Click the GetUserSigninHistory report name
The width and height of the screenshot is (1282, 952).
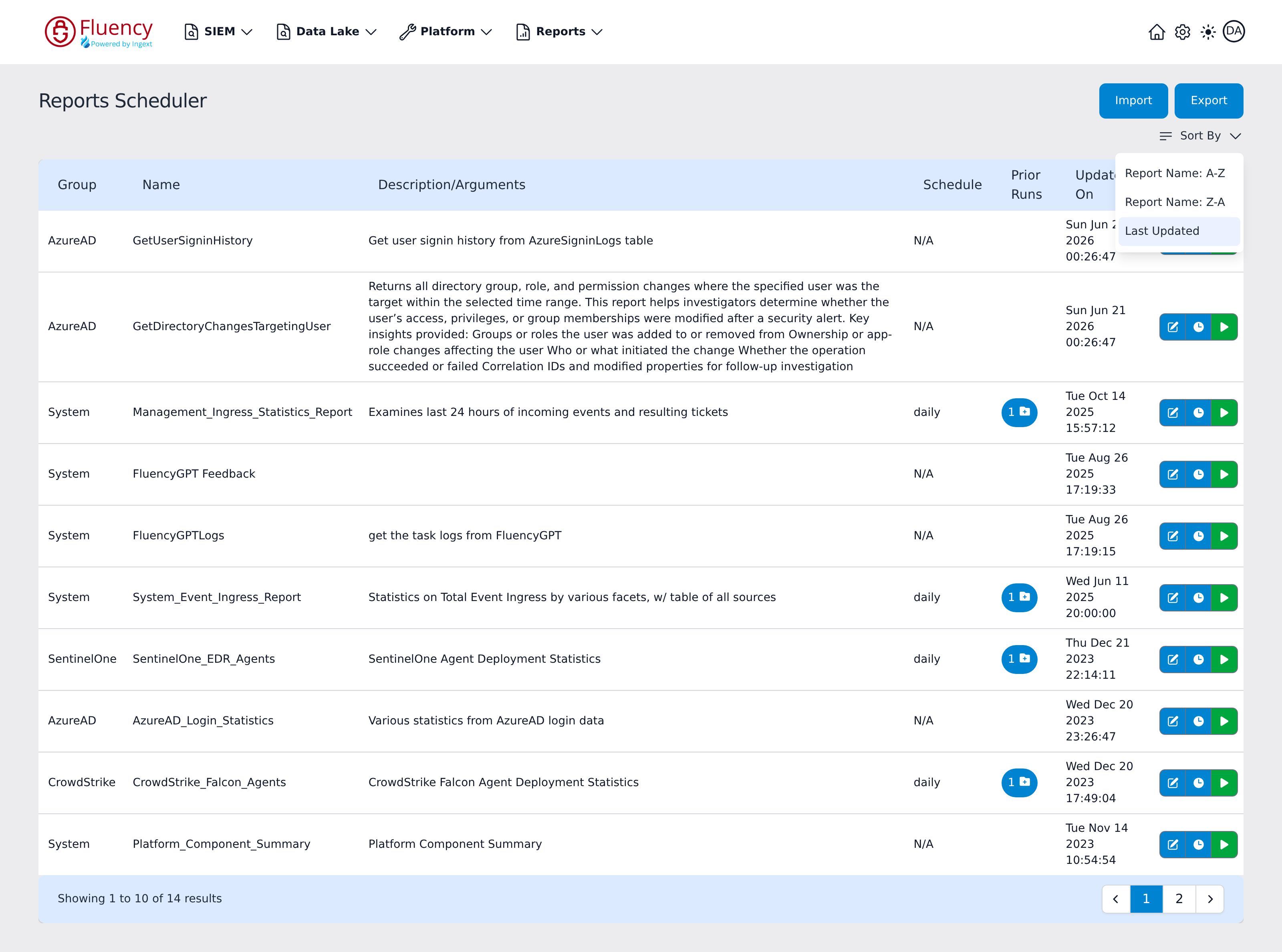tap(192, 240)
